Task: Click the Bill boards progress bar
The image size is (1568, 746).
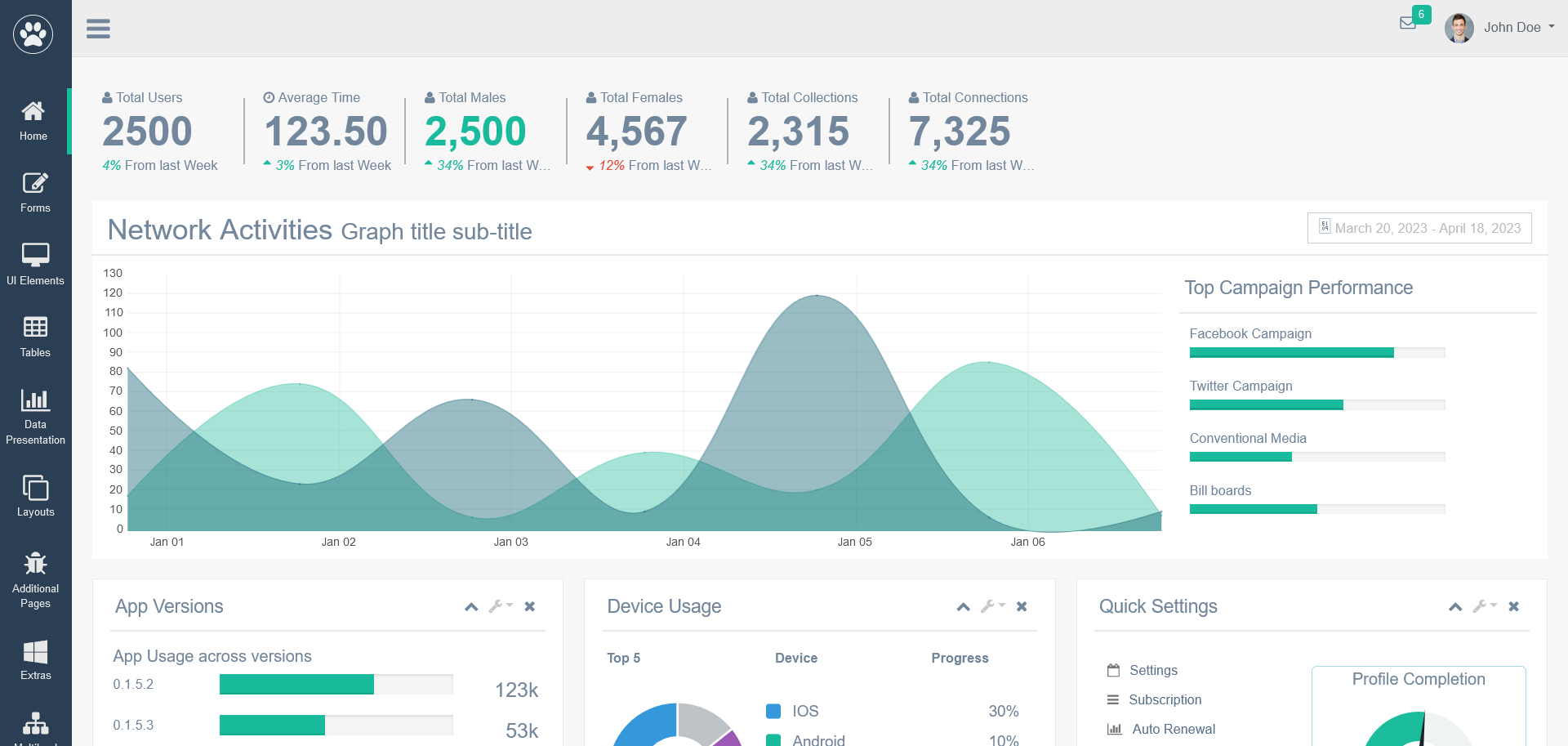Action: 1317,510
